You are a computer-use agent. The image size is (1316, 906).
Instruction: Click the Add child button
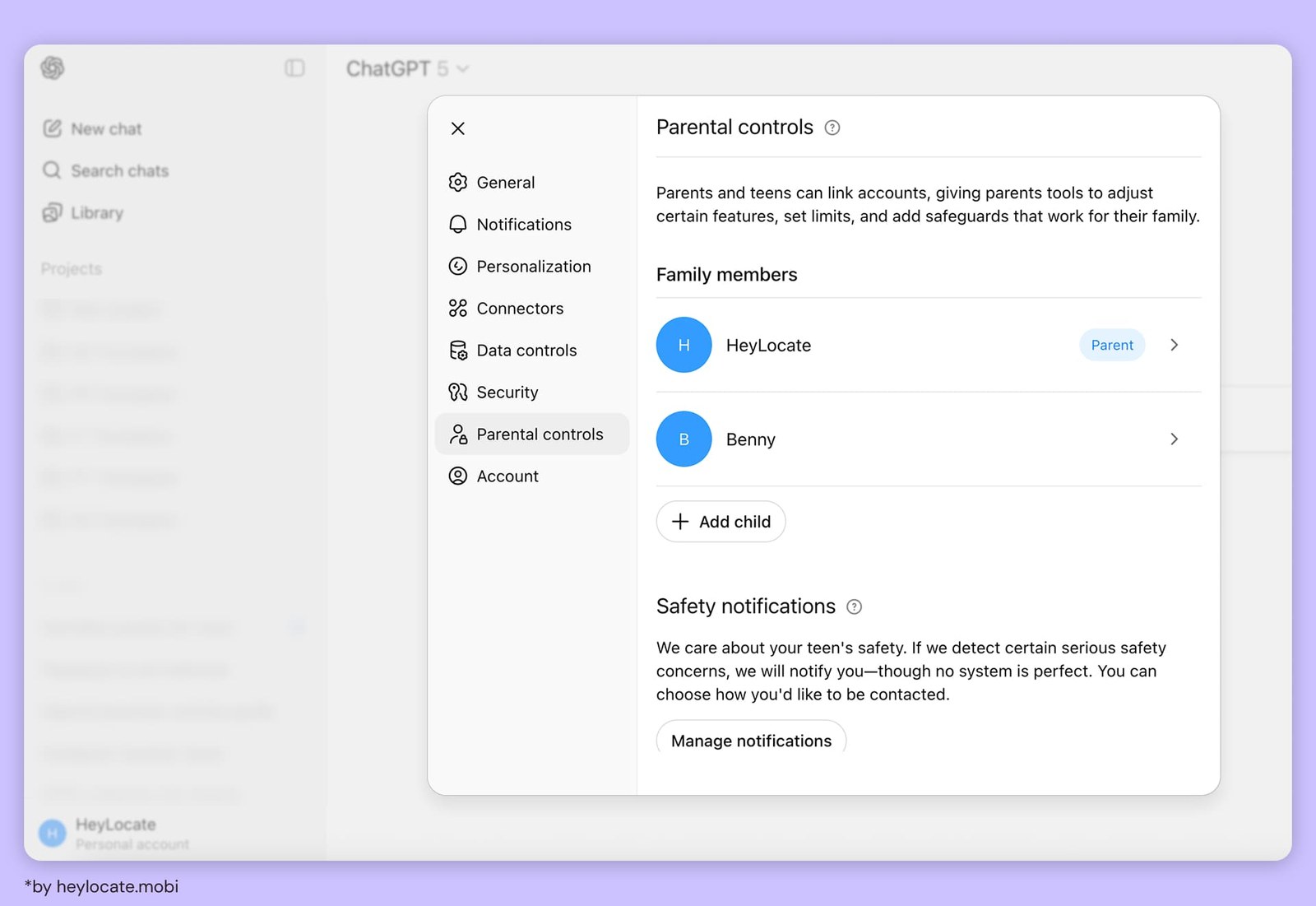pyautogui.click(x=721, y=522)
